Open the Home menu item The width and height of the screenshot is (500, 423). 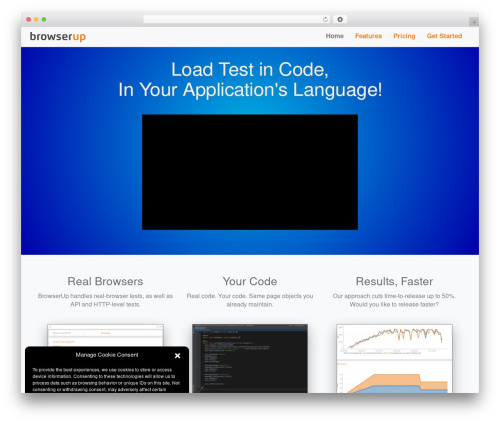click(x=335, y=36)
